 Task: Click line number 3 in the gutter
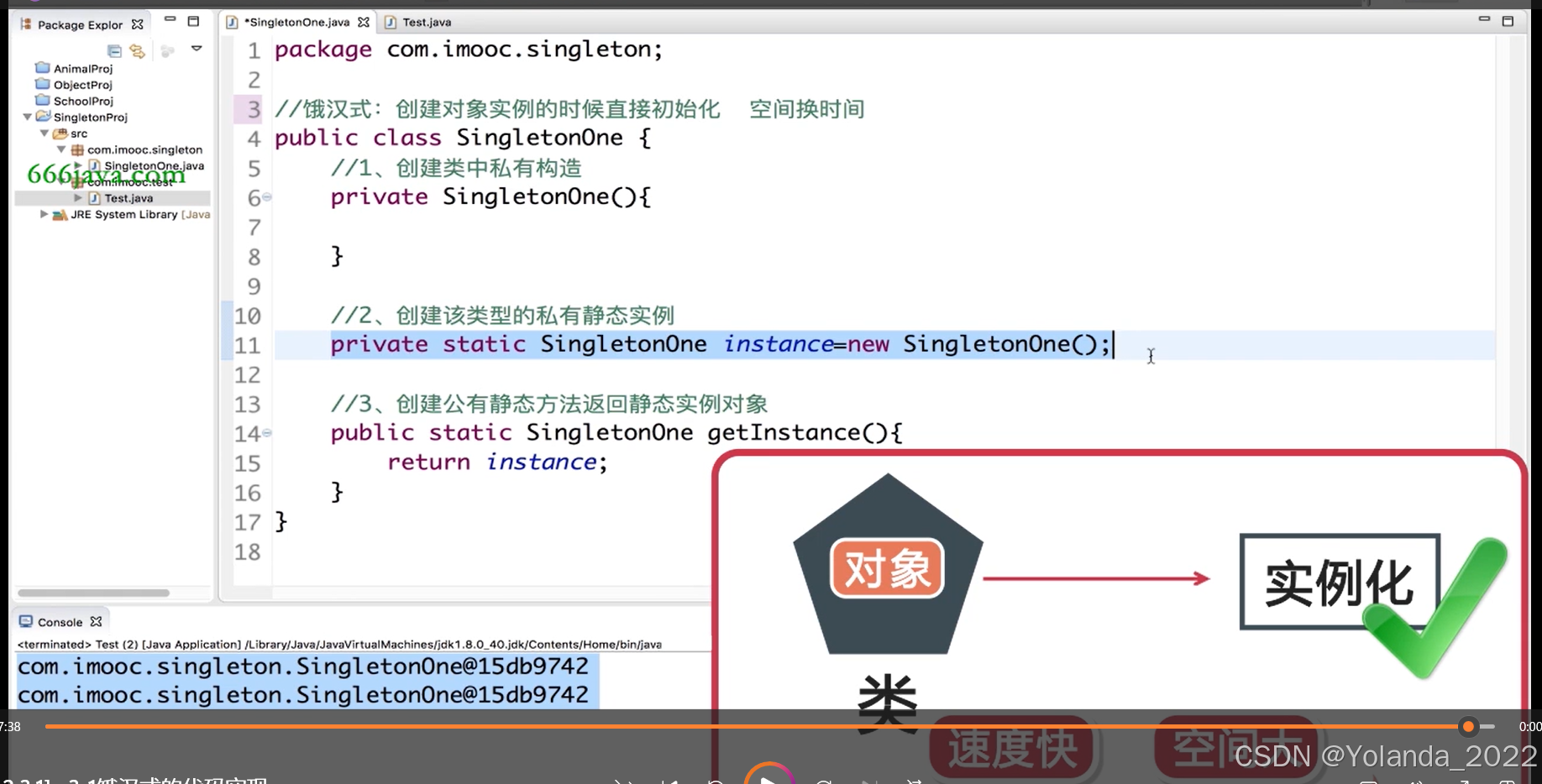(x=254, y=109)
